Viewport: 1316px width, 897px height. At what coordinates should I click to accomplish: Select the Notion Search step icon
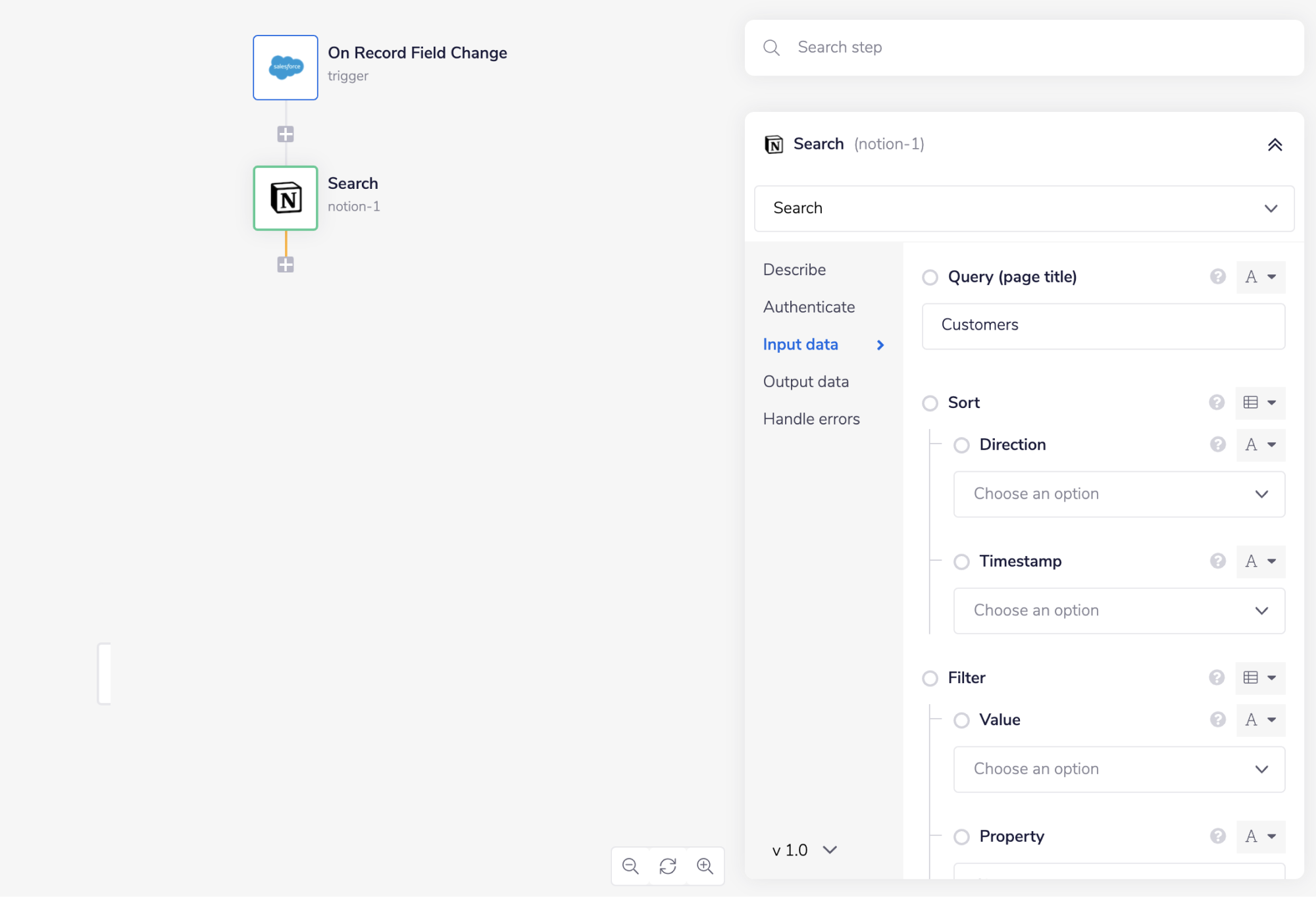coord(286,198)
